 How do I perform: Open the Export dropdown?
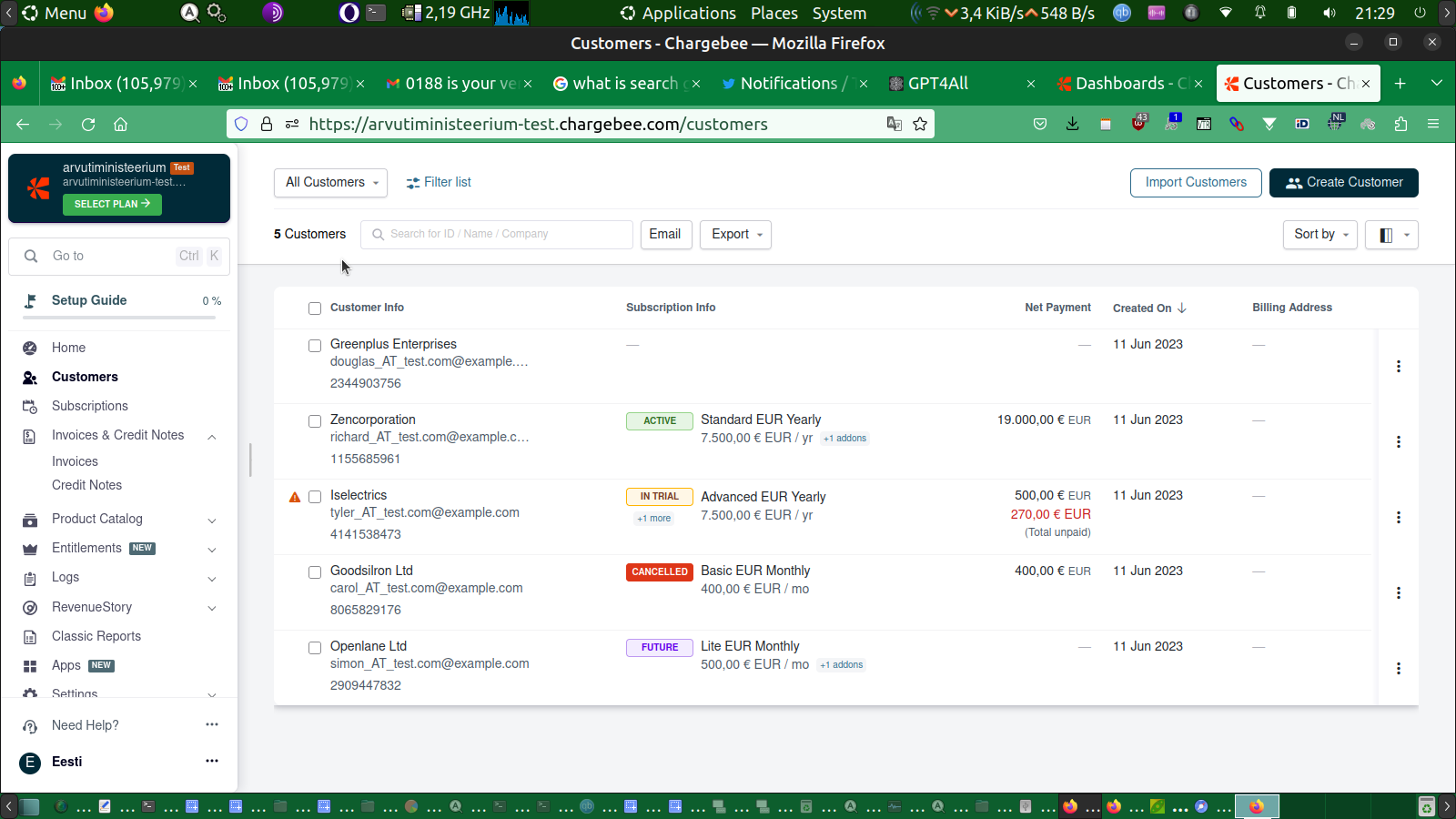[735, 235]
